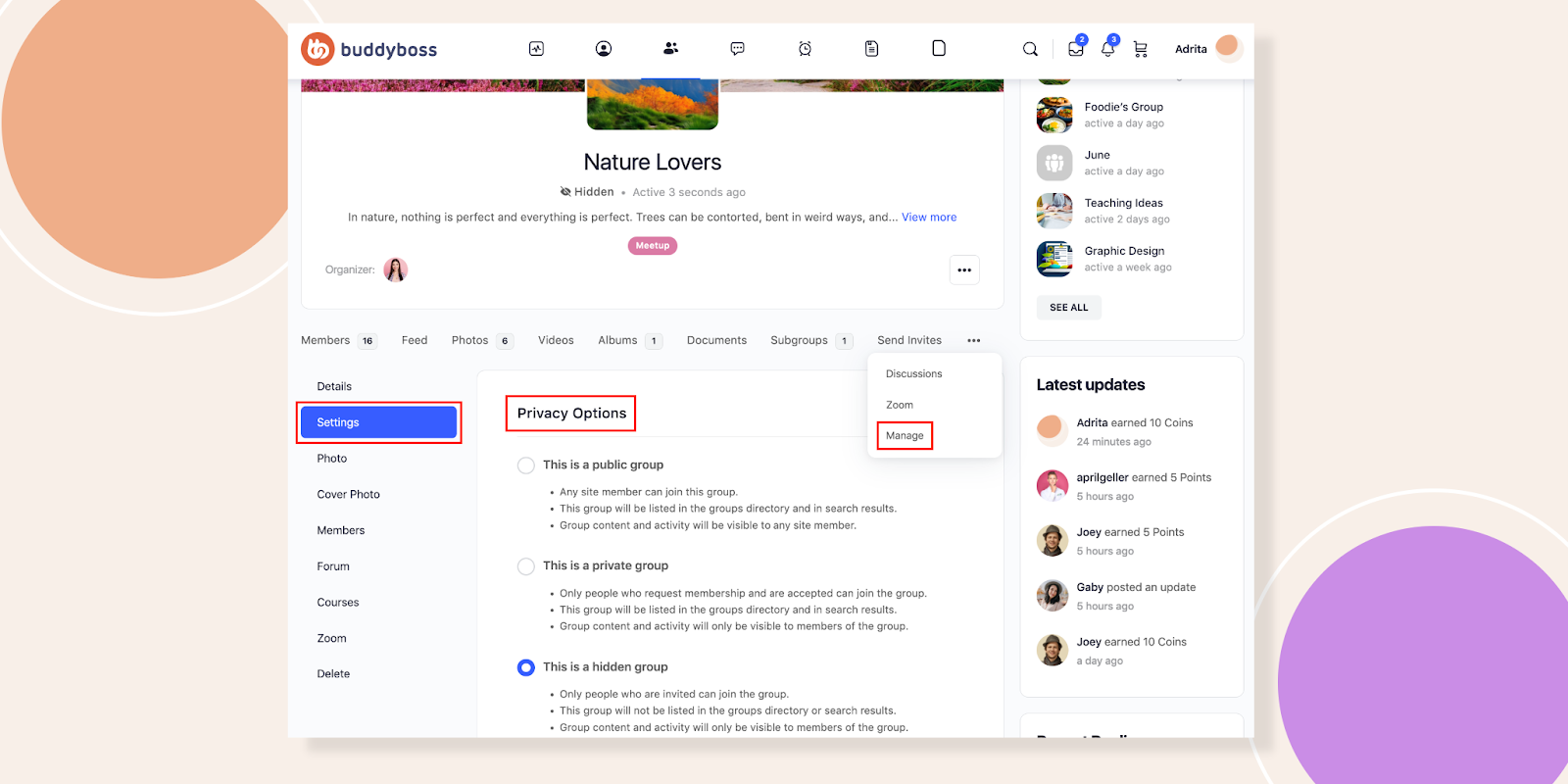
Task: Open the alarm clock icon in header
Action: click(805, 48)
